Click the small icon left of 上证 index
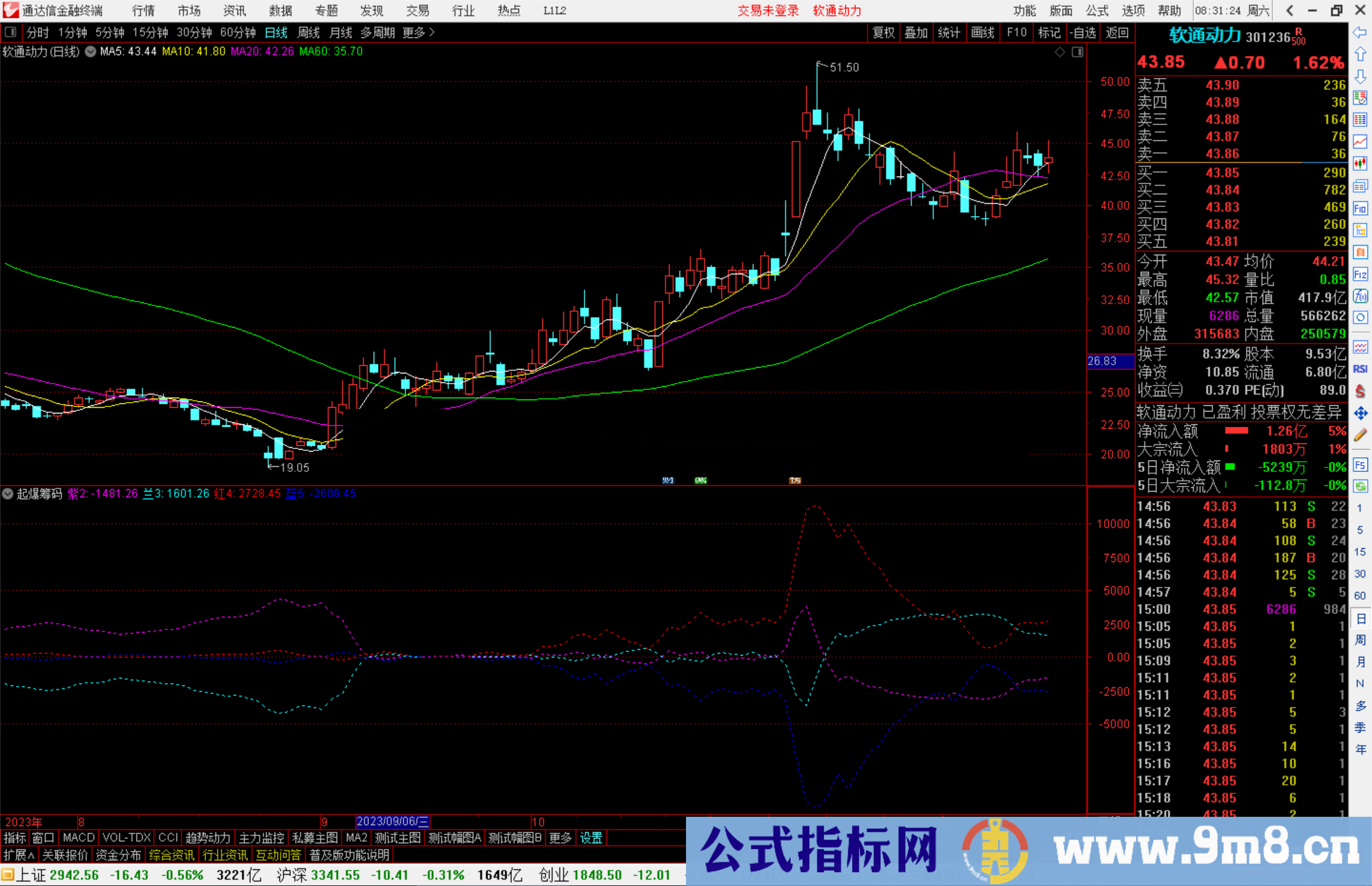The height and width of the screenshot is (886, 1372). click(8, 875)
